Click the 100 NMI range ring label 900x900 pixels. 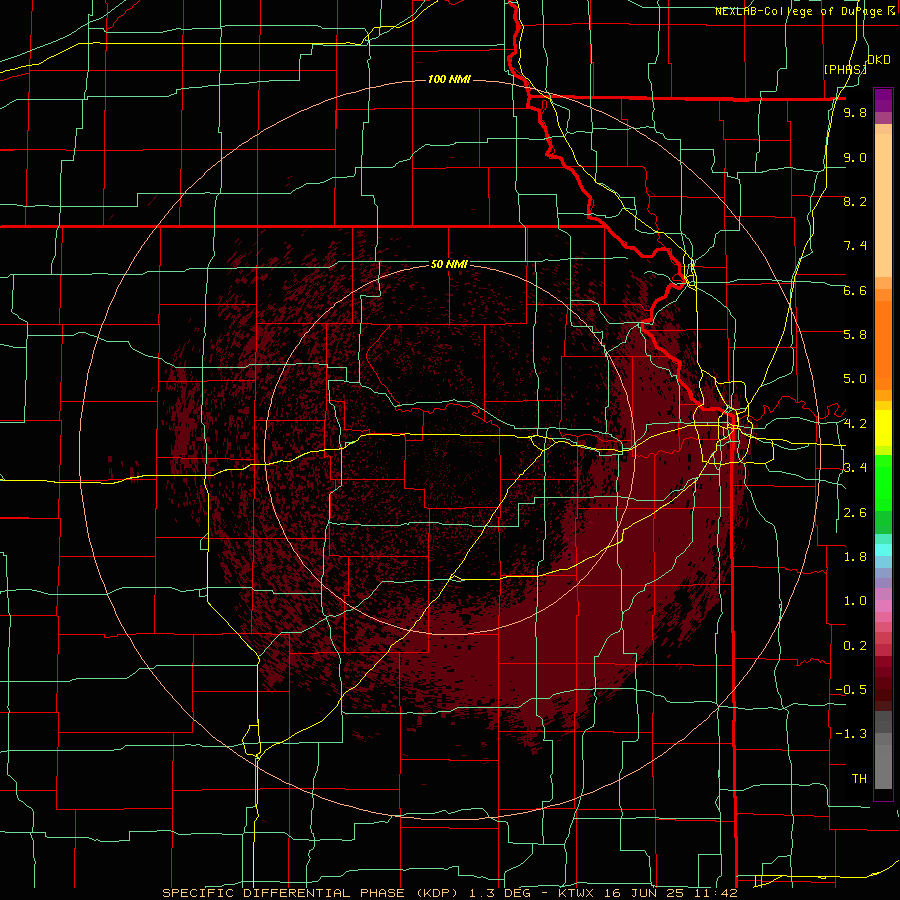coord(449,79)
